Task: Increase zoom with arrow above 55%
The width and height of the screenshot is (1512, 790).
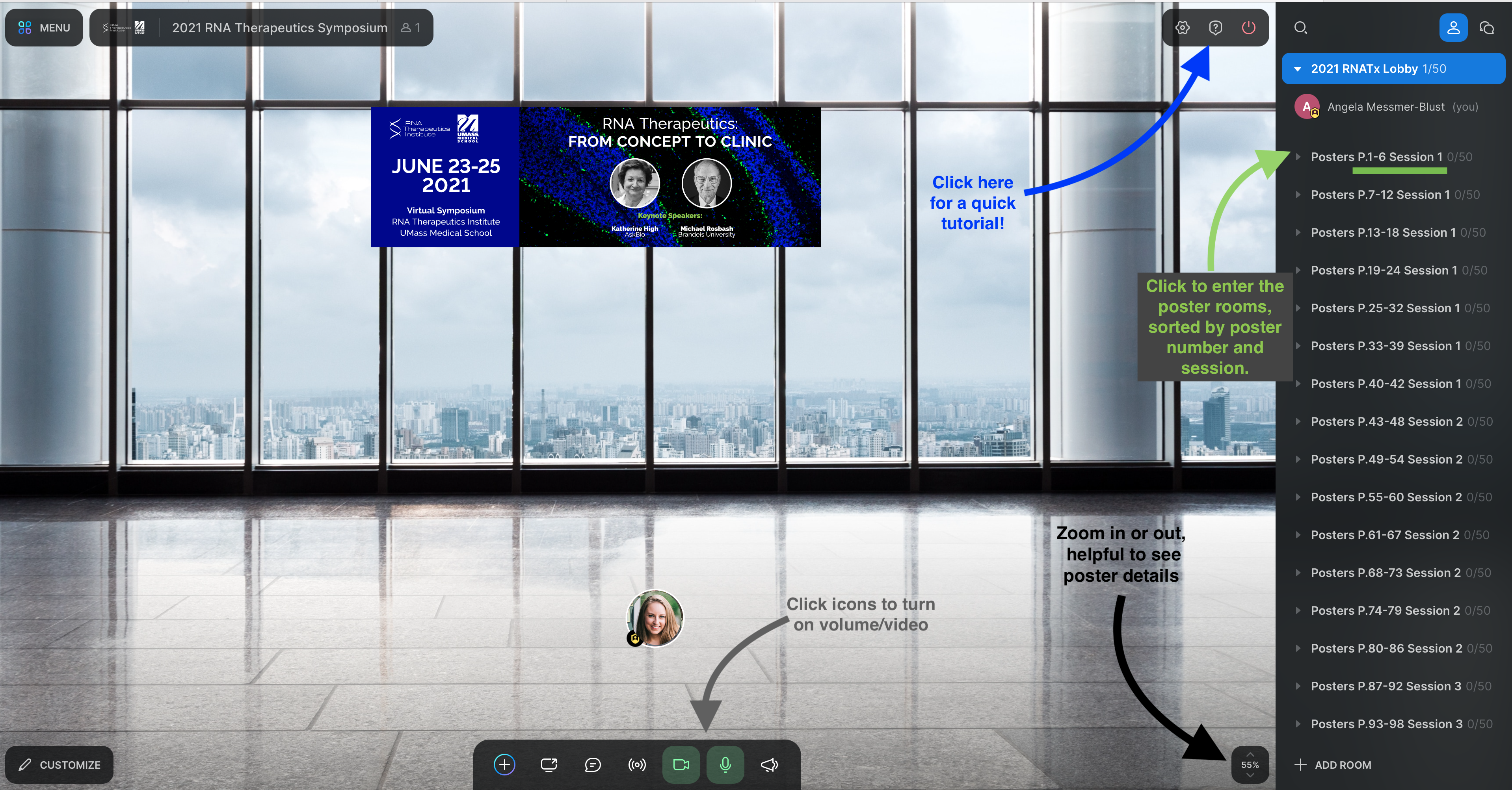Action: coord(1250,754)
